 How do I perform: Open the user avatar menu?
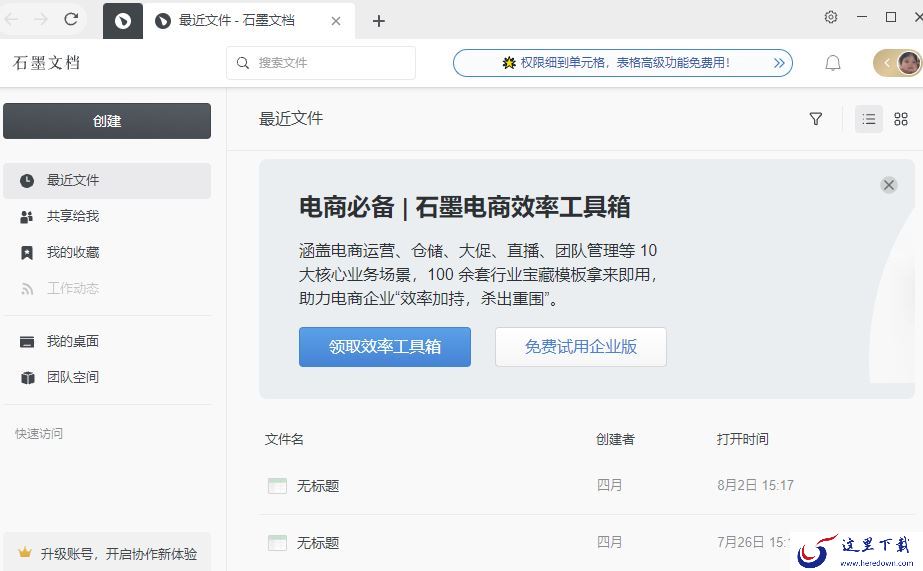click(908, 62)
